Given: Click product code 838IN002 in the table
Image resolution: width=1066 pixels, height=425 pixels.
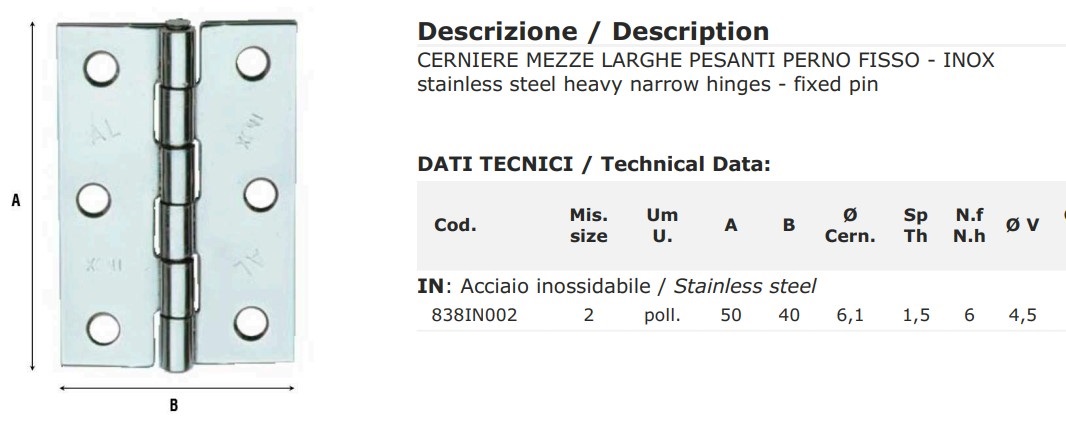Looking at the screenshot, I should (476, 315).
